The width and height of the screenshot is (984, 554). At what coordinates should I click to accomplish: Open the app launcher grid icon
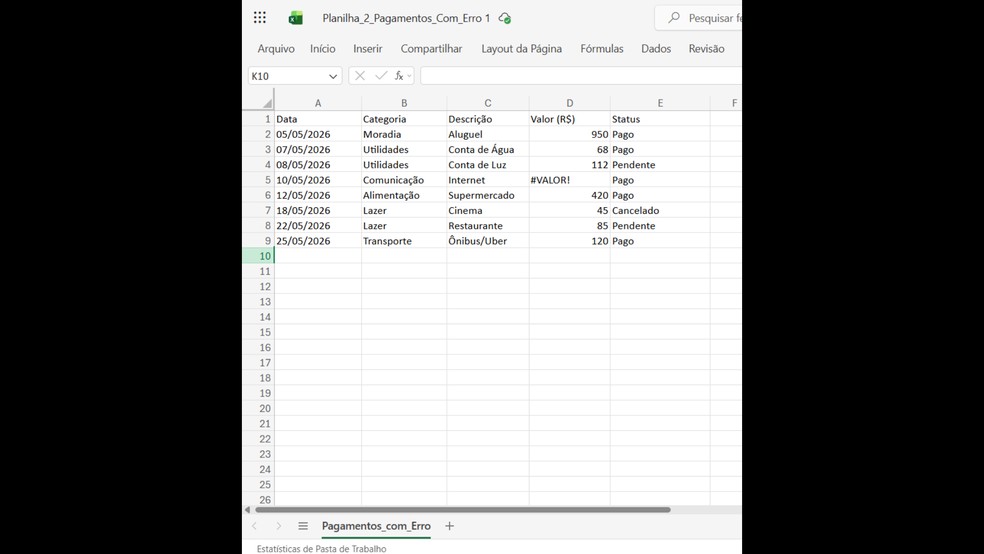[260, 18]
